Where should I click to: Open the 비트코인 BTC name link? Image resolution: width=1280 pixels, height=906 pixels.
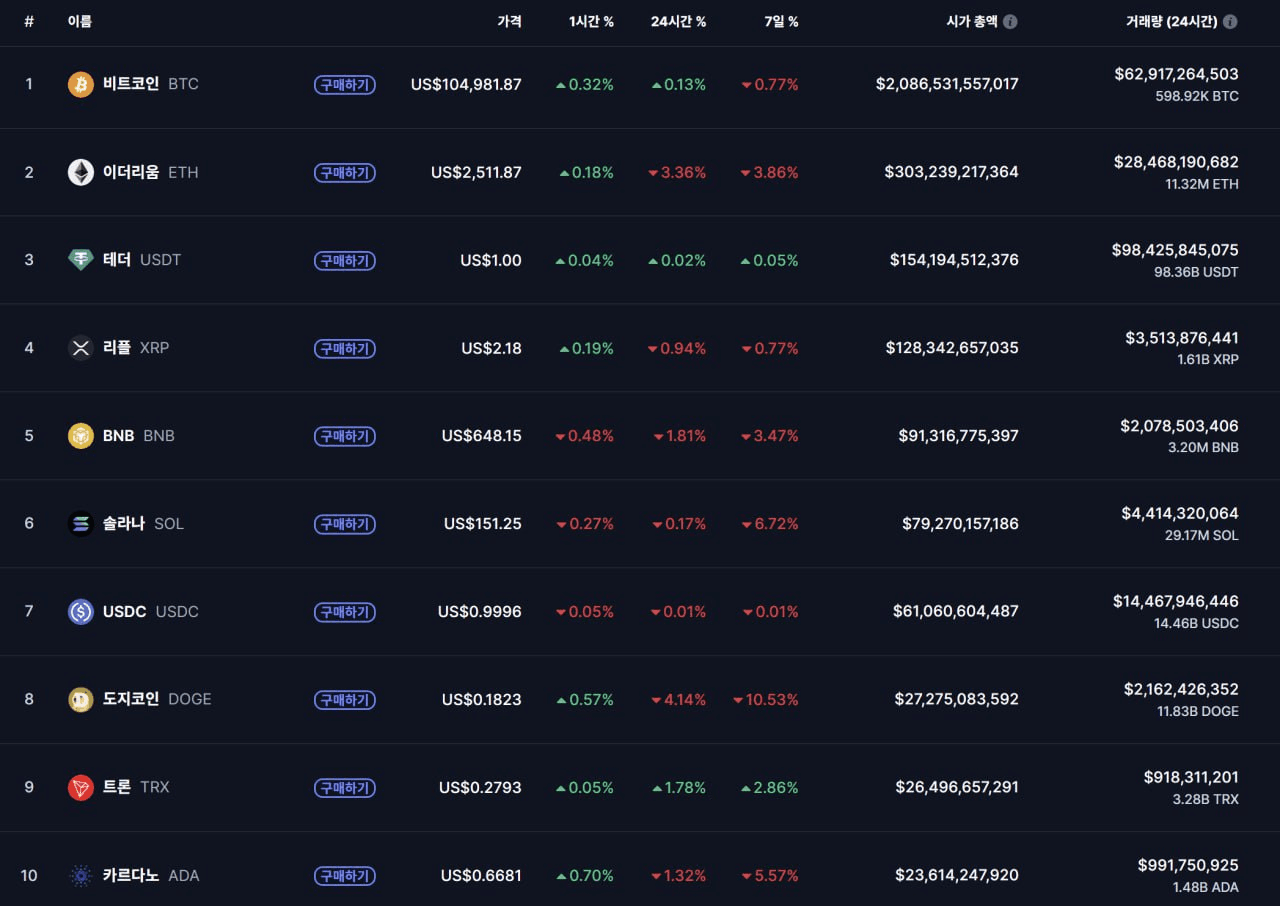click(x=150, y=84)
